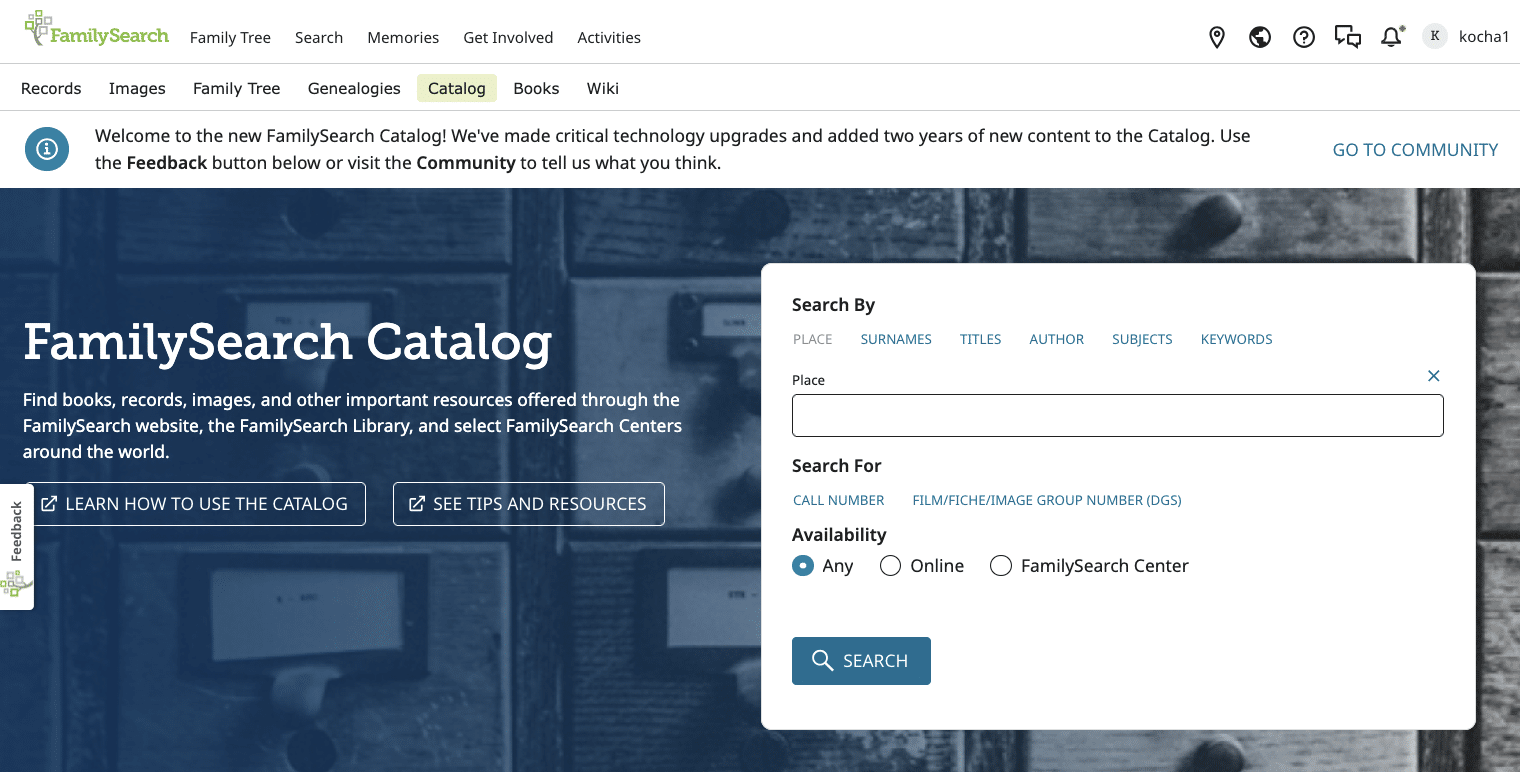Search by SUBJECTS option
The width and height of the screenshot is (1520, 772).
pos(1142,339)
